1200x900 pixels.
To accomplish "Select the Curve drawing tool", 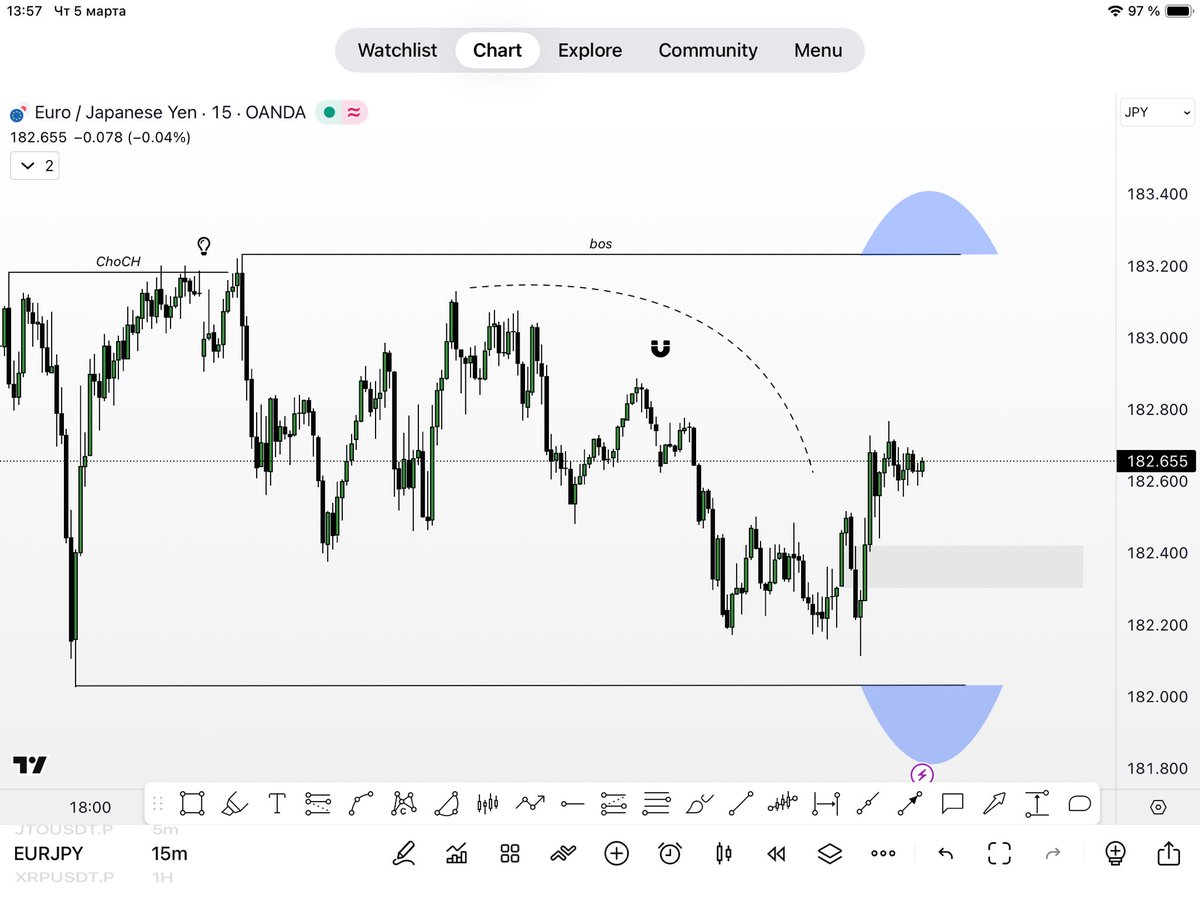I will [361, 803].
